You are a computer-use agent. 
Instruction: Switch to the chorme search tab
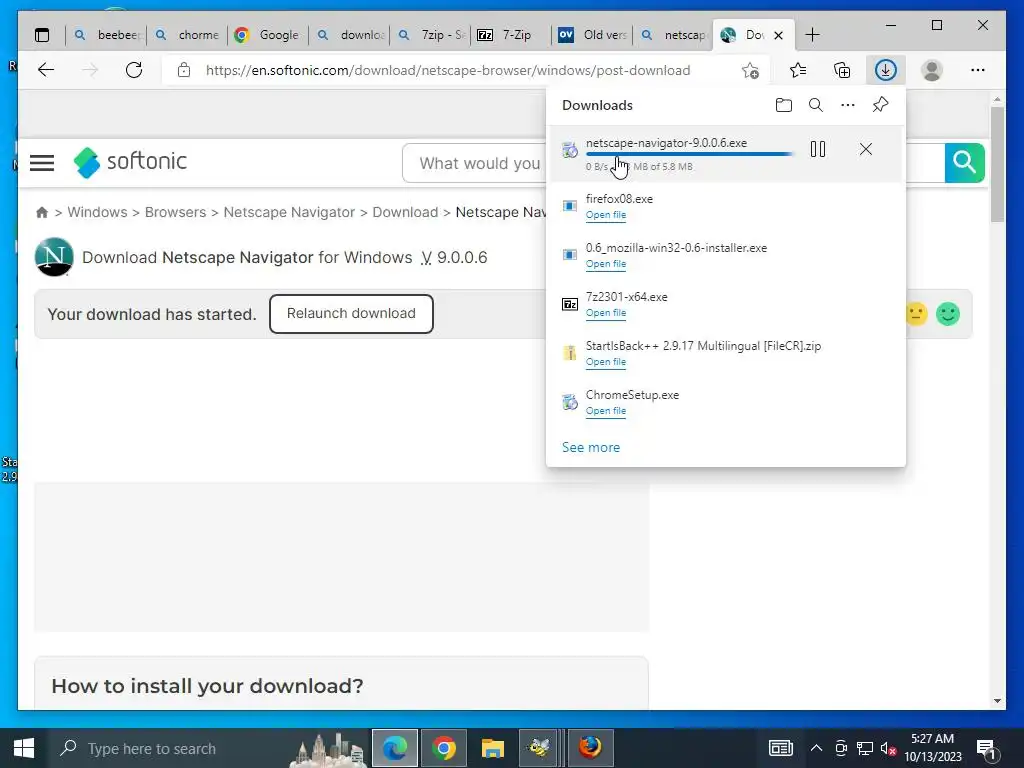188,35
